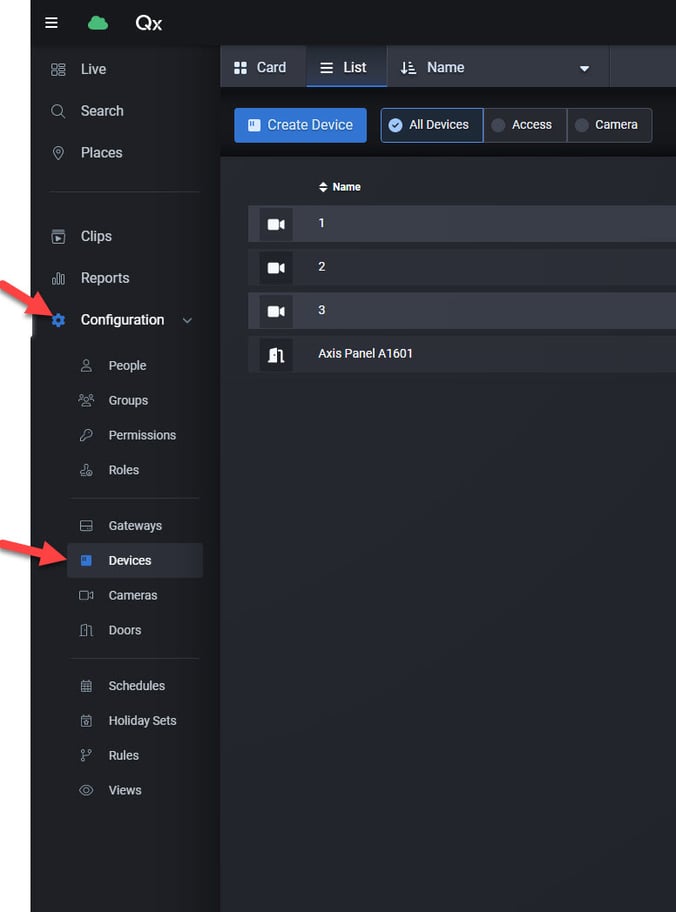This screenshot has width=676, height=912.
Task: Click the Live grid icon
Action: coord(58,69)
